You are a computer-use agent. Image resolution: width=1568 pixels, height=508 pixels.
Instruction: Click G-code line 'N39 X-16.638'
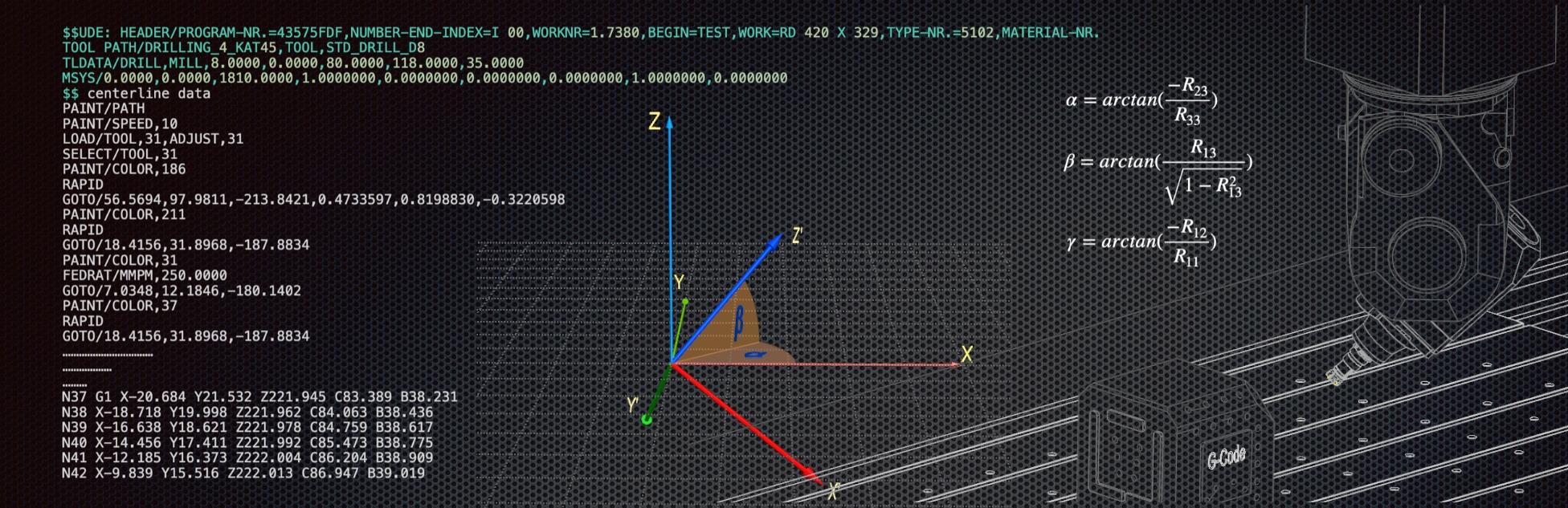247,428
